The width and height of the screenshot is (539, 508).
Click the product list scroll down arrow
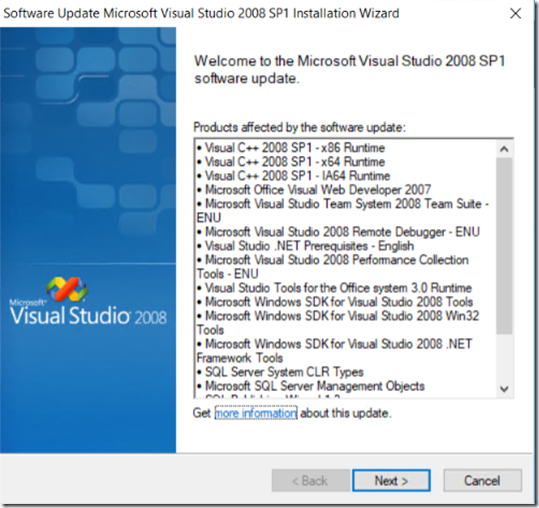click(504, 389)
